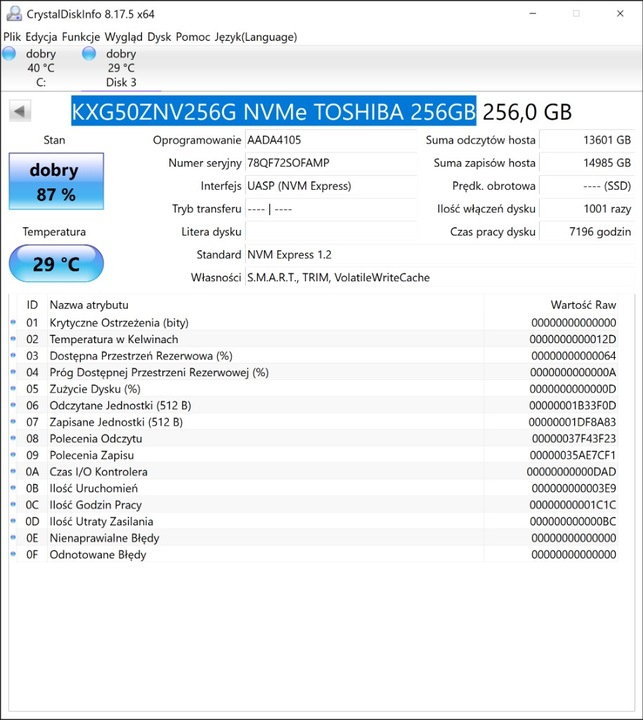Image resolution: width=643 pixels, height=720 pixels.
Task: Click the Nazwa atrybutu column header
Action: pos(265,305)
